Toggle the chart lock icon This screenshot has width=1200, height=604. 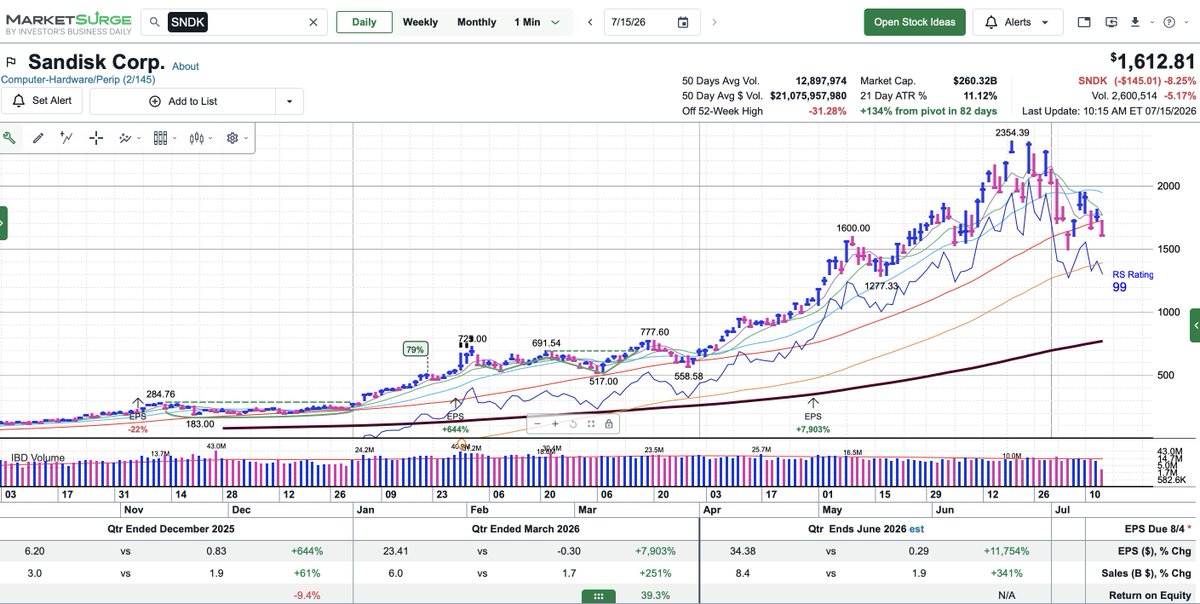click(608, 424)
